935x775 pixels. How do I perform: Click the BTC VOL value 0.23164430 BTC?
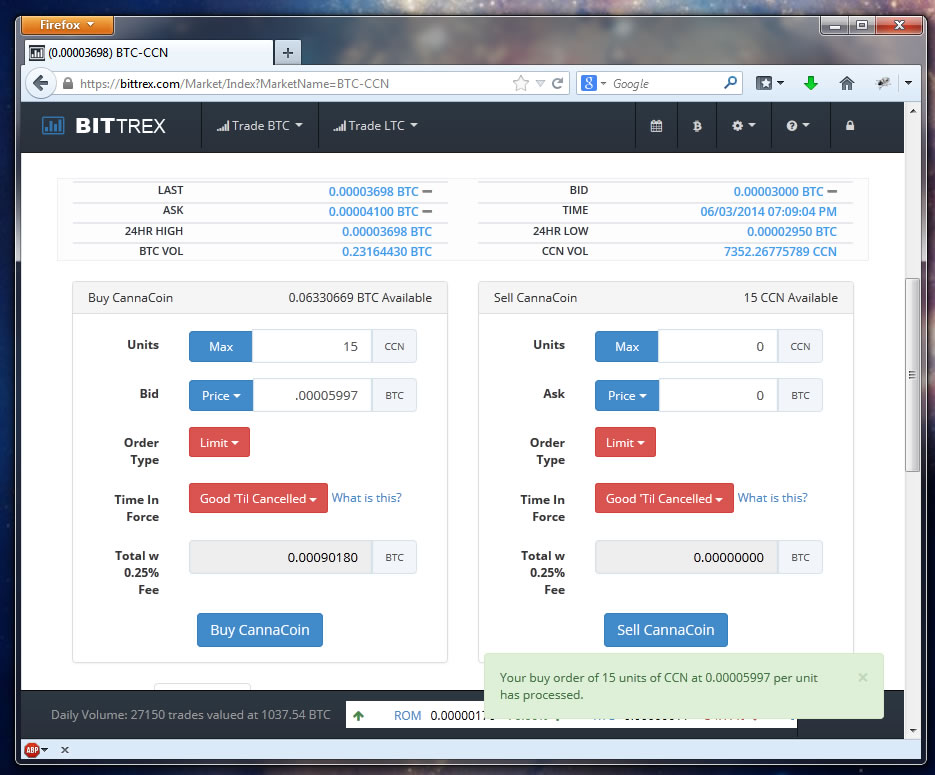[387, 252]
